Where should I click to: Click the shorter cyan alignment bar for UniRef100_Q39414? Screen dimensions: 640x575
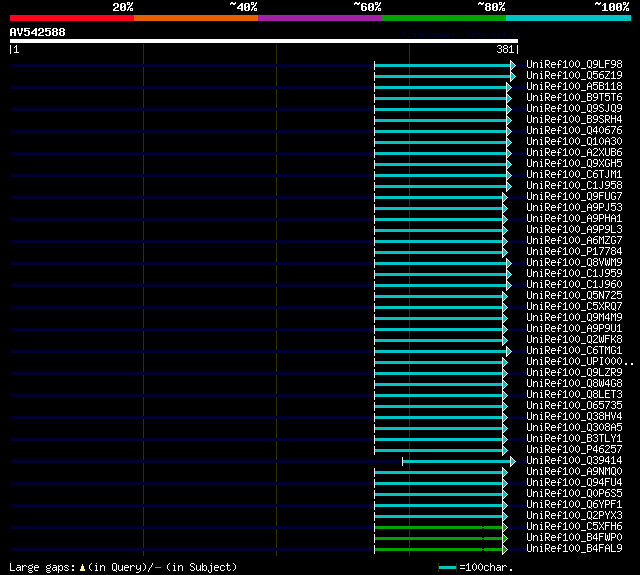click(x=457, y=462)
